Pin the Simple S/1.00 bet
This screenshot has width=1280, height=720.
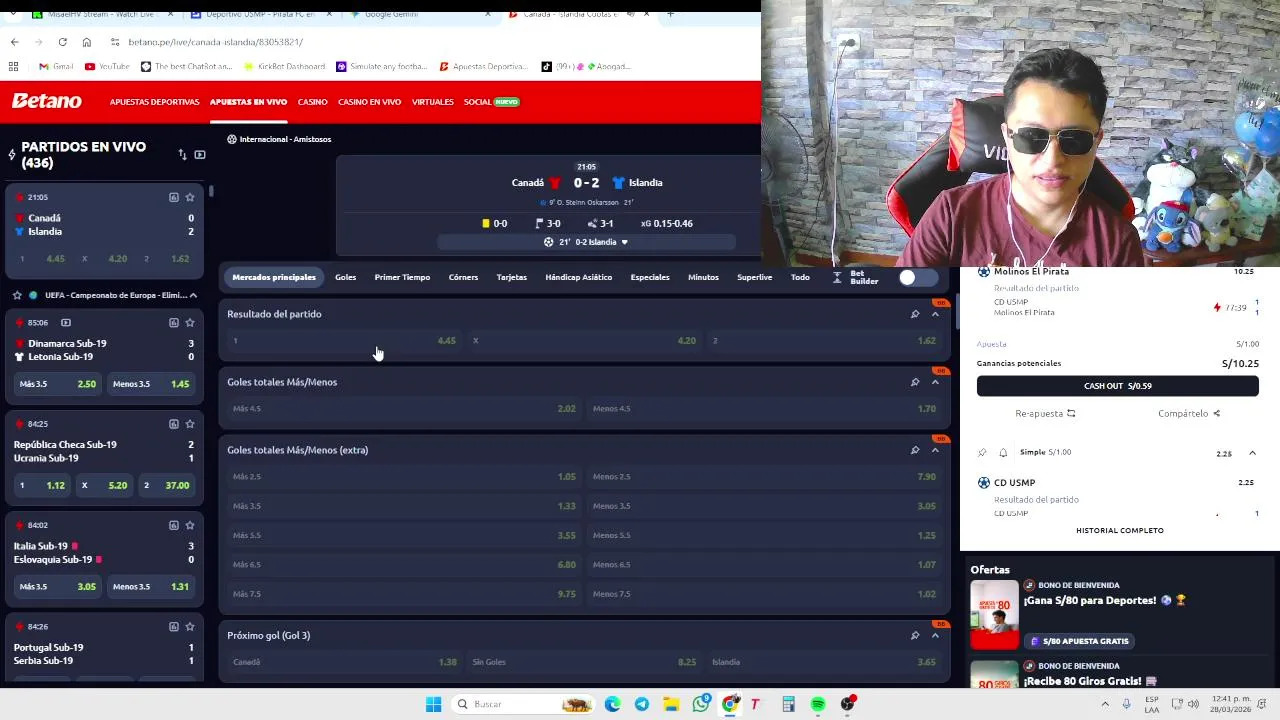pos(982,452)
